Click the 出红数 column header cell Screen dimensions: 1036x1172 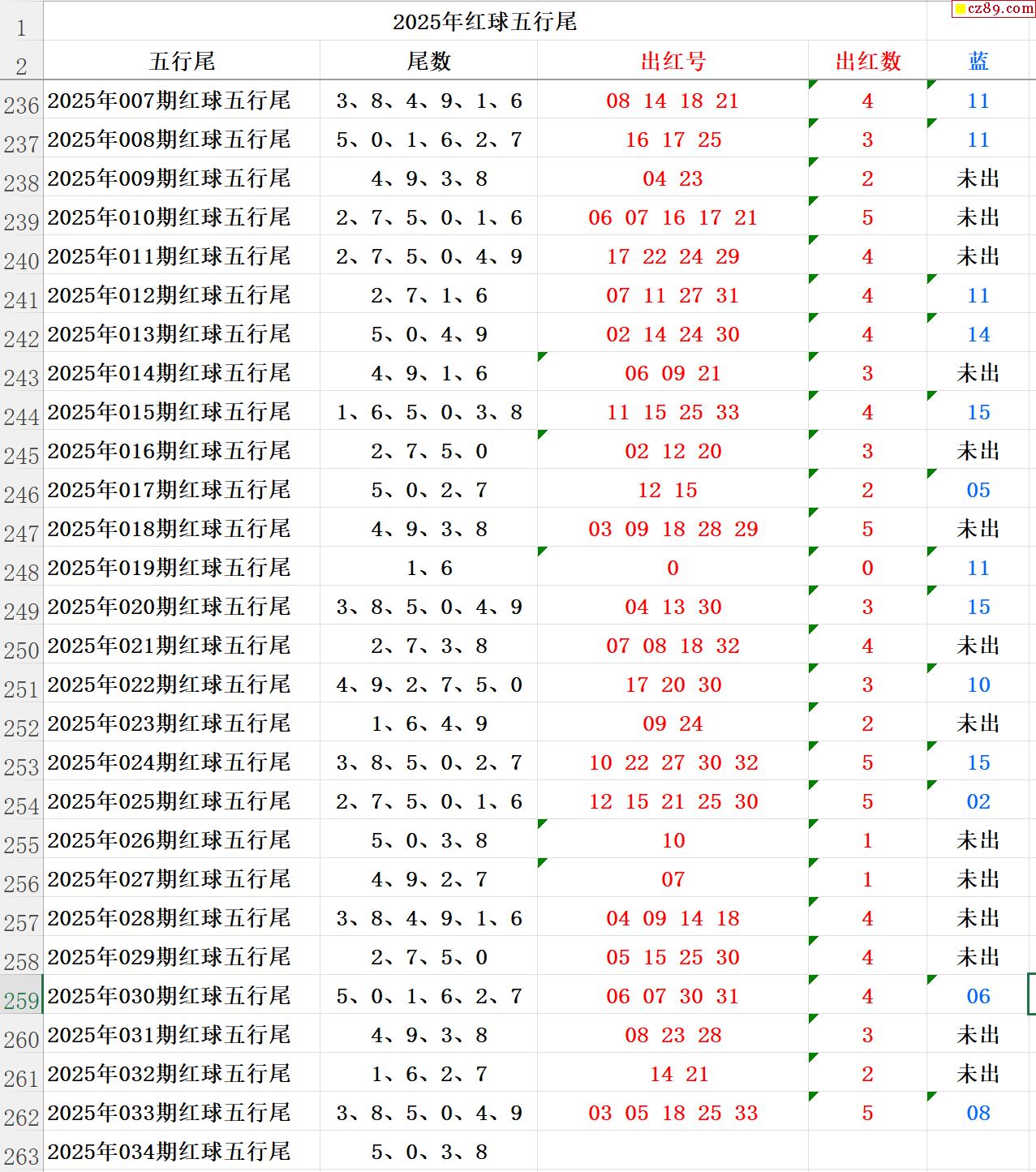pyautogui.click(x=867, y=61)
